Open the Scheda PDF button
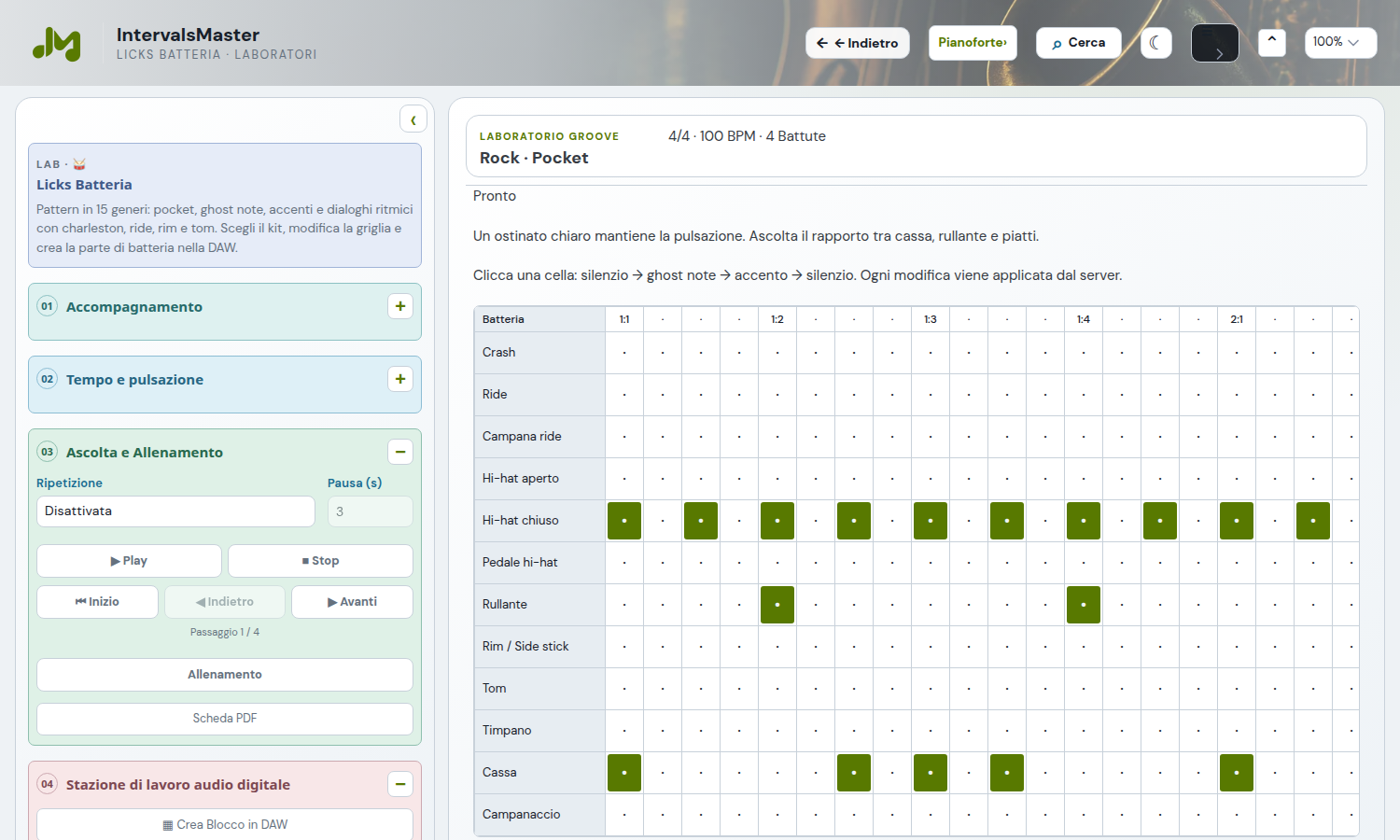Viewport: 1400px width, 840px height. (225, 719)
